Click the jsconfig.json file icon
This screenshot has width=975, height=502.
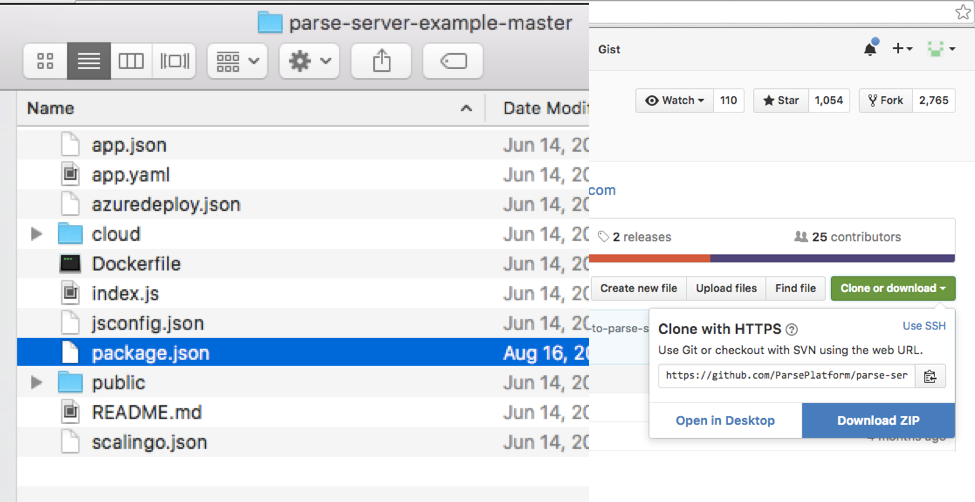tap(70, 323)
